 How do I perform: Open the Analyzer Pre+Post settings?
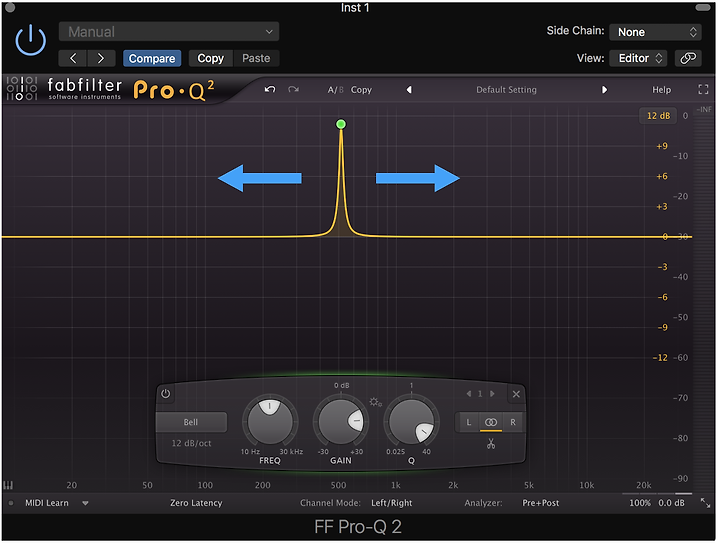[540, 503]
